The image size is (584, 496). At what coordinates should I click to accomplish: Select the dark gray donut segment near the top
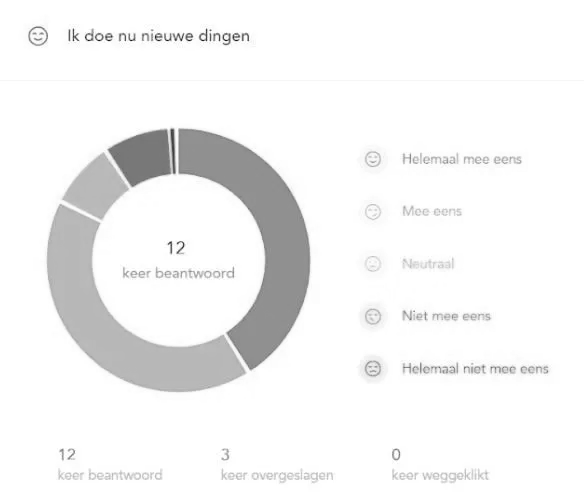[142, 155]
